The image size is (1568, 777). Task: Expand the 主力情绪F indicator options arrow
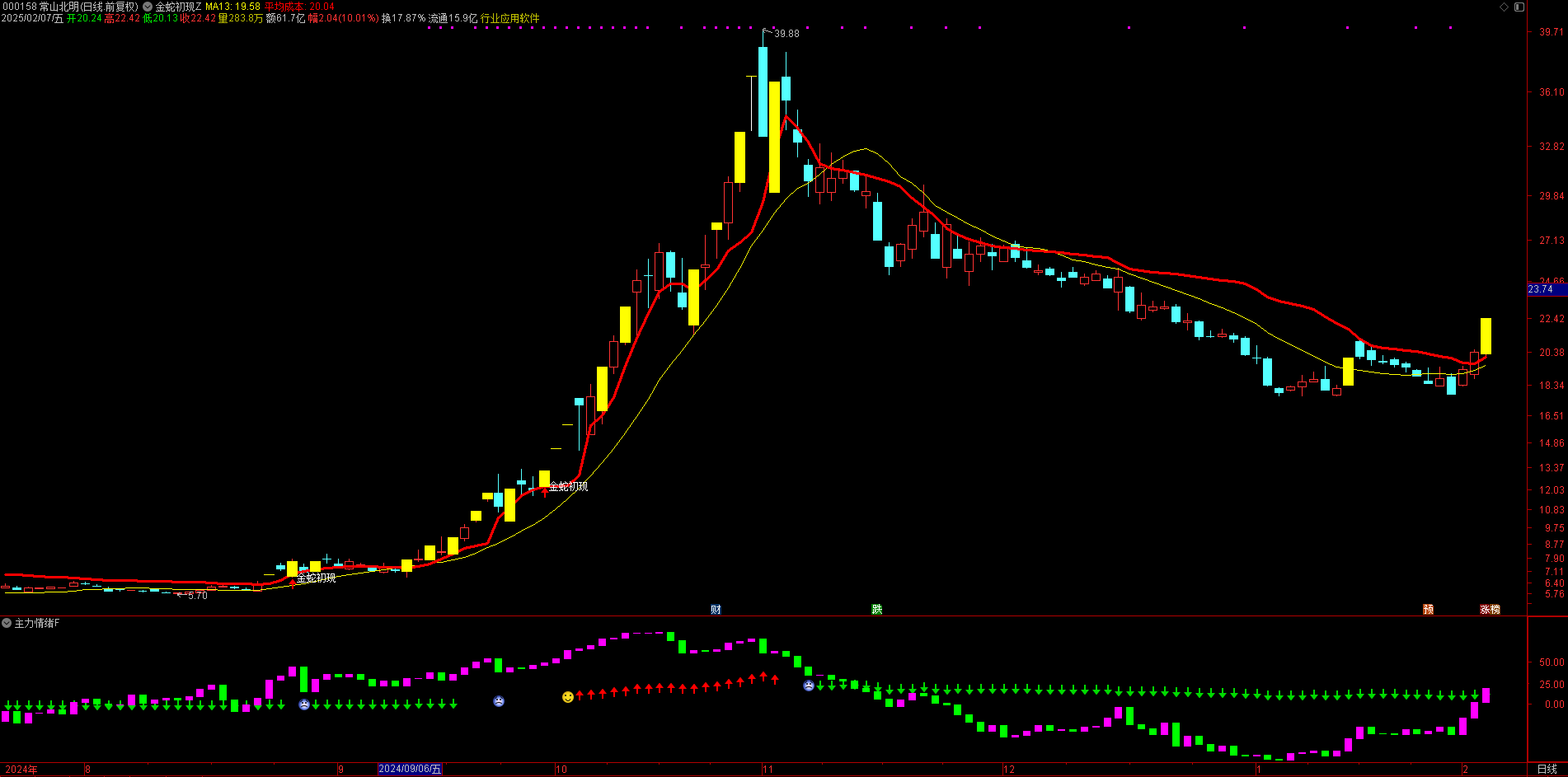(7, 623)
